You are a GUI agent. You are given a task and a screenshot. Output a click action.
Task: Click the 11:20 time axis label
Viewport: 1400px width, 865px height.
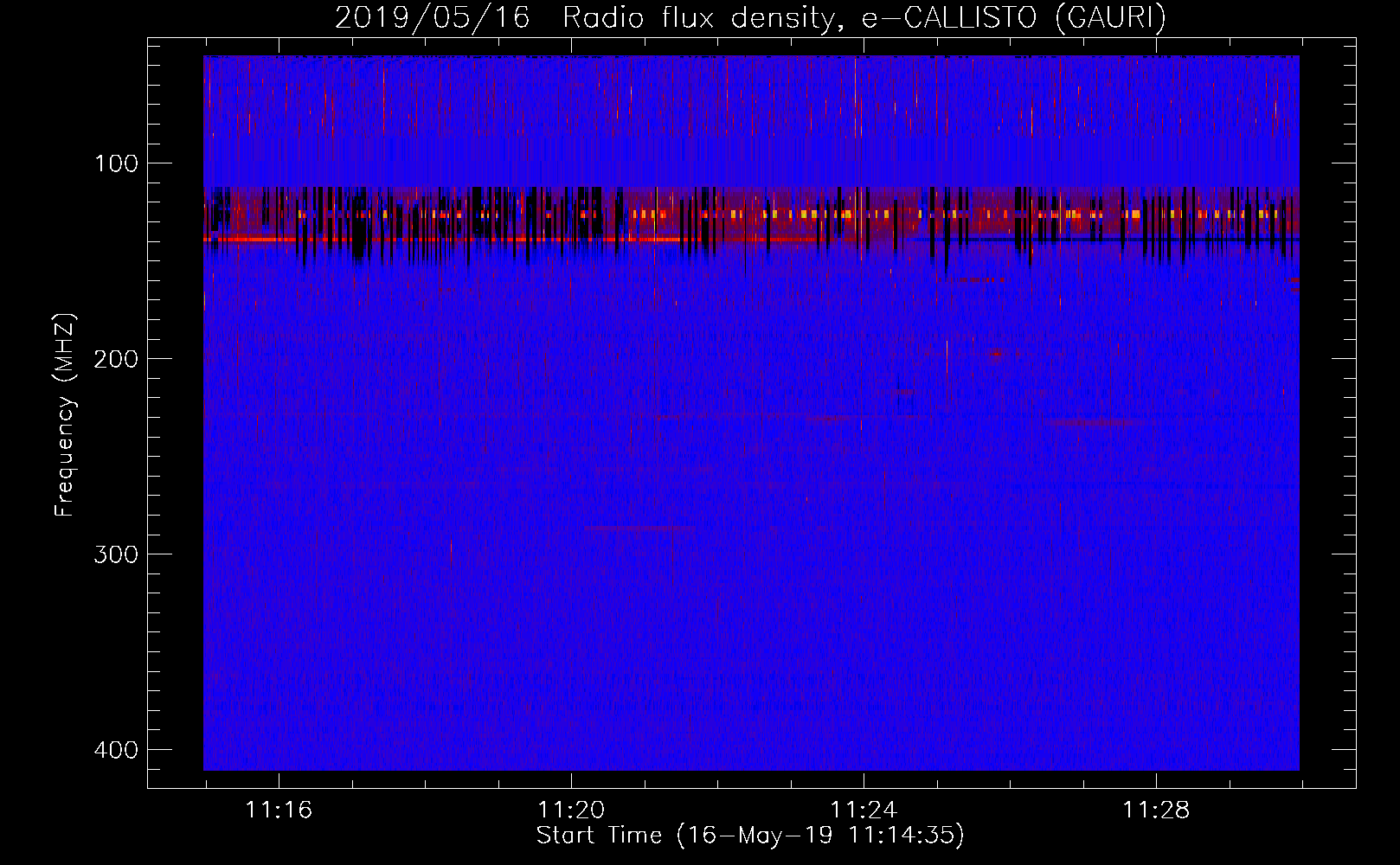click(571, 811)
